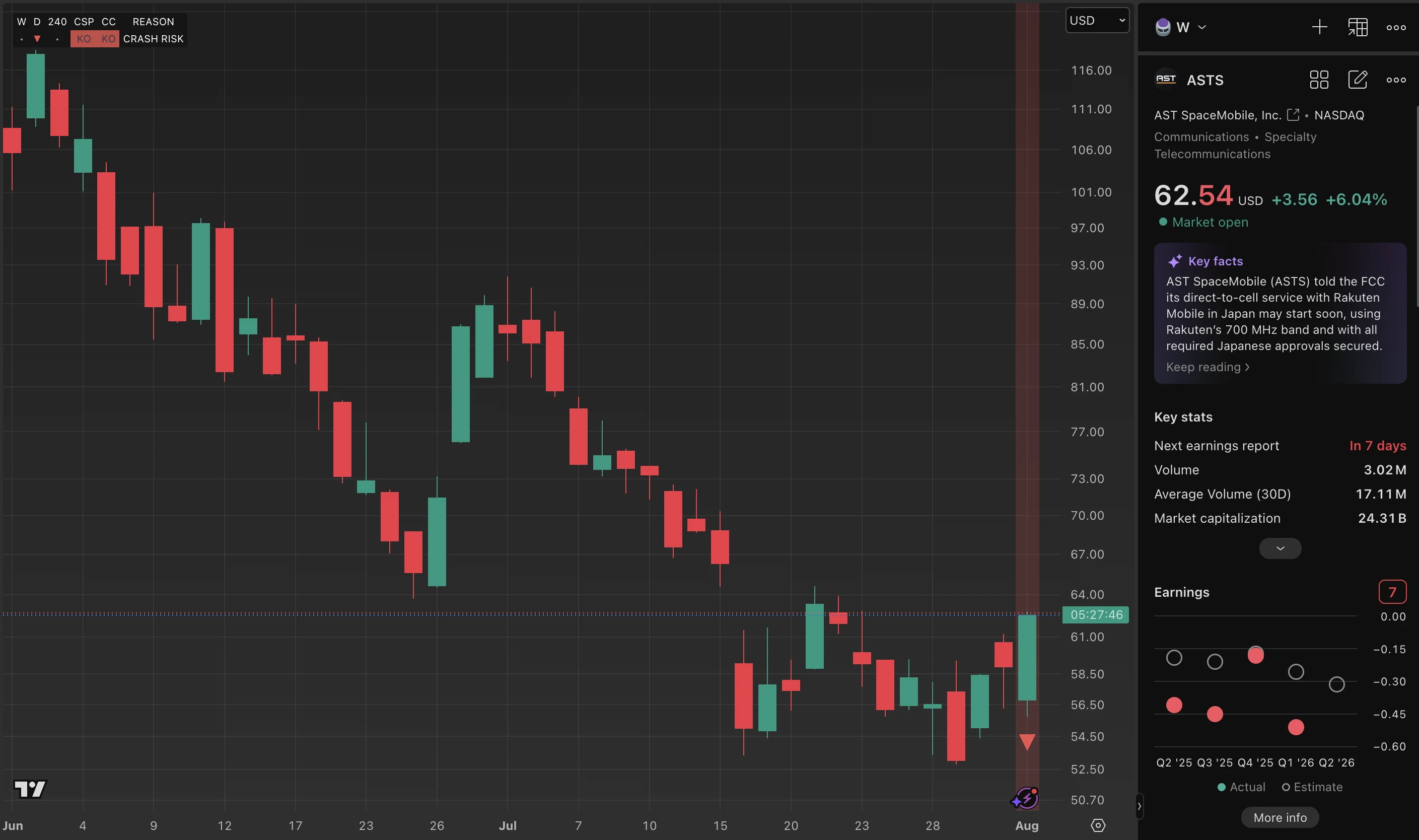This screenshot has height=840, width=1419.
Task: Click the 116.00 price scale label
Action: pos(1091,70)
